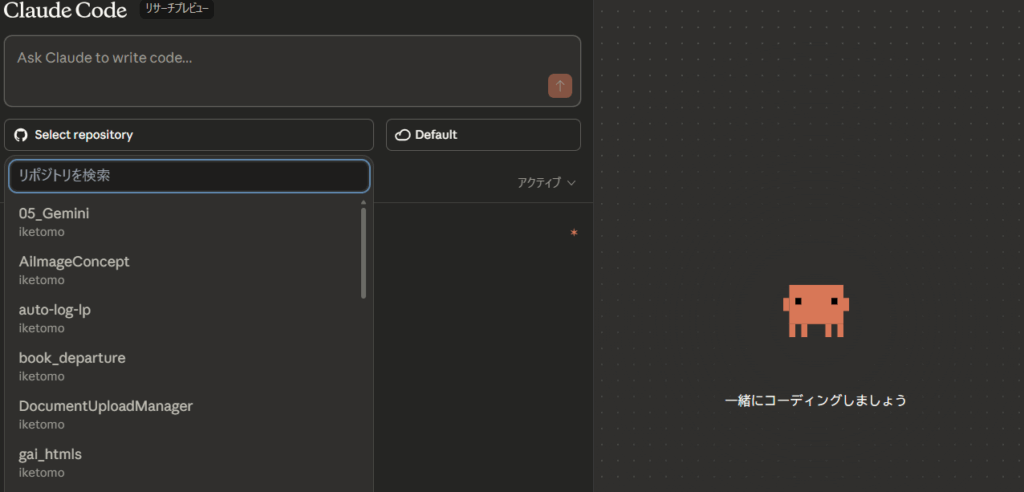Click the red asterisk indicator

(x=574, y=234)
